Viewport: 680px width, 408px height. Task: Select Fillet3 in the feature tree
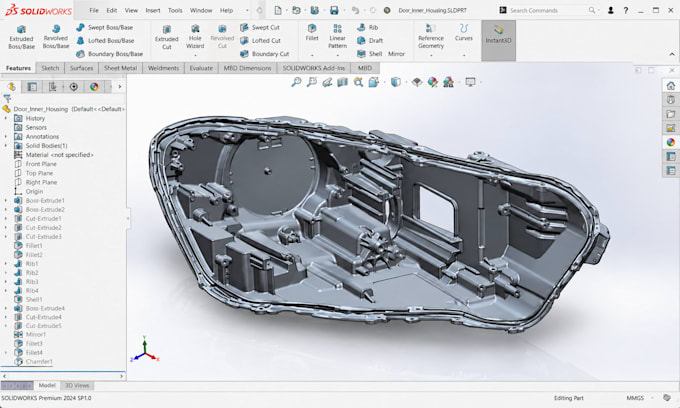point(34,344)
